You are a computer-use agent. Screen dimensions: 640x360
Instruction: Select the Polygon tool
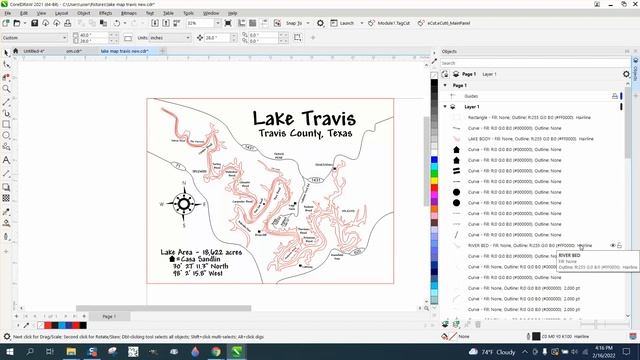pyautogui.click(x=6, y=147)
